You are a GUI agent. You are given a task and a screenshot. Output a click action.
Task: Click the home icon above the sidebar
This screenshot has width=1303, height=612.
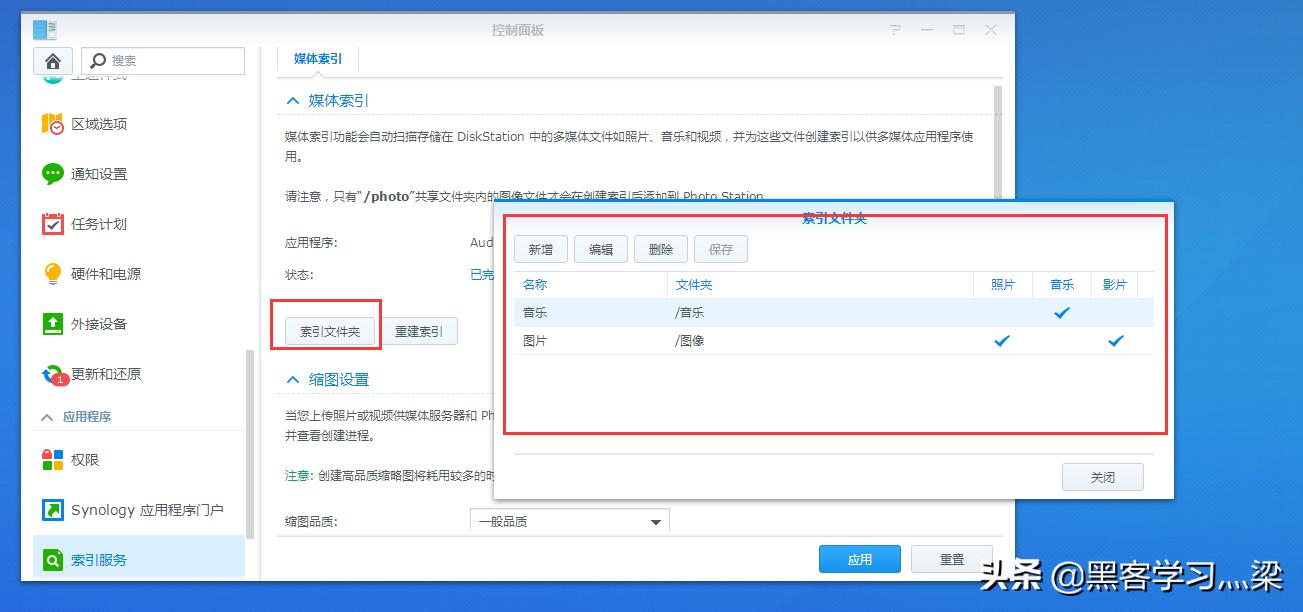click(x=52, y=60)
